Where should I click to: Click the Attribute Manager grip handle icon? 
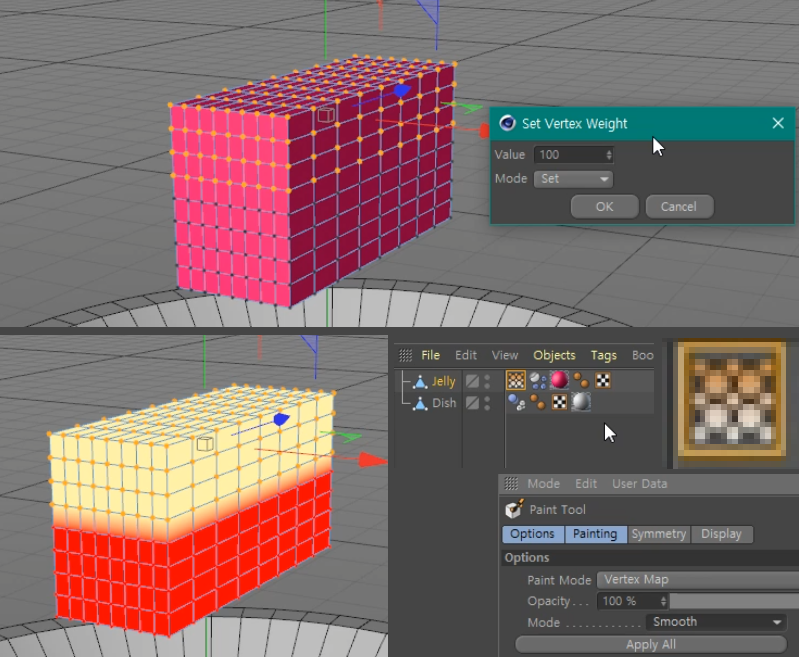click(x=511, y=483)
